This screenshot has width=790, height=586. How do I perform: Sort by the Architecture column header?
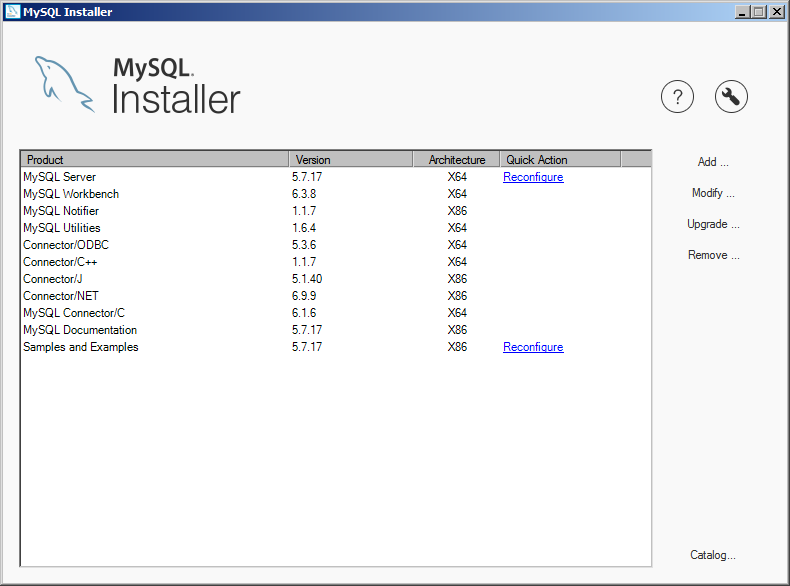click(x=456, y=159)
